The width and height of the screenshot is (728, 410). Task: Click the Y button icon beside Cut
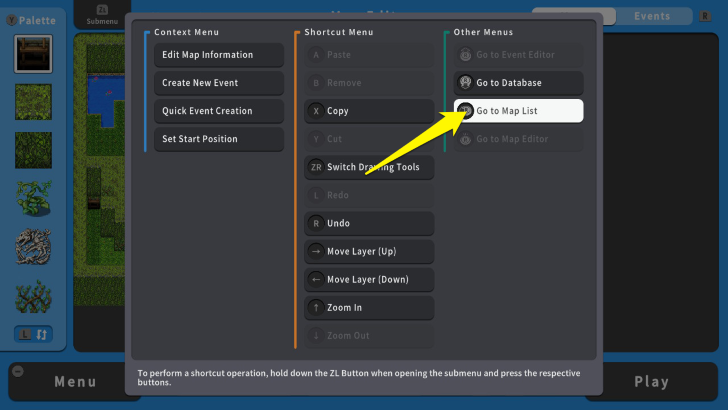pyautogui.click(x=316, y=139)
